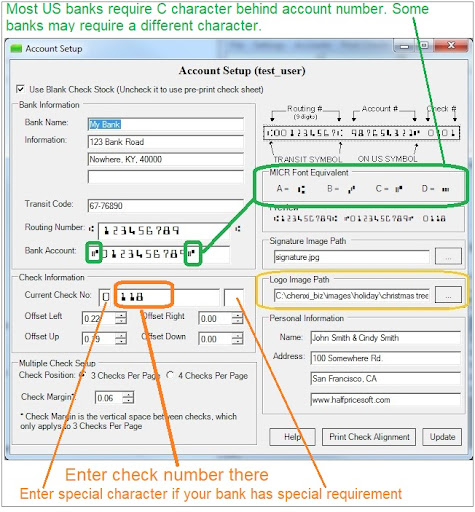Screen dimensions: 475x512
Task: Click the empty third bank information field
Action: pyautogui.click(x=166, y=177)
